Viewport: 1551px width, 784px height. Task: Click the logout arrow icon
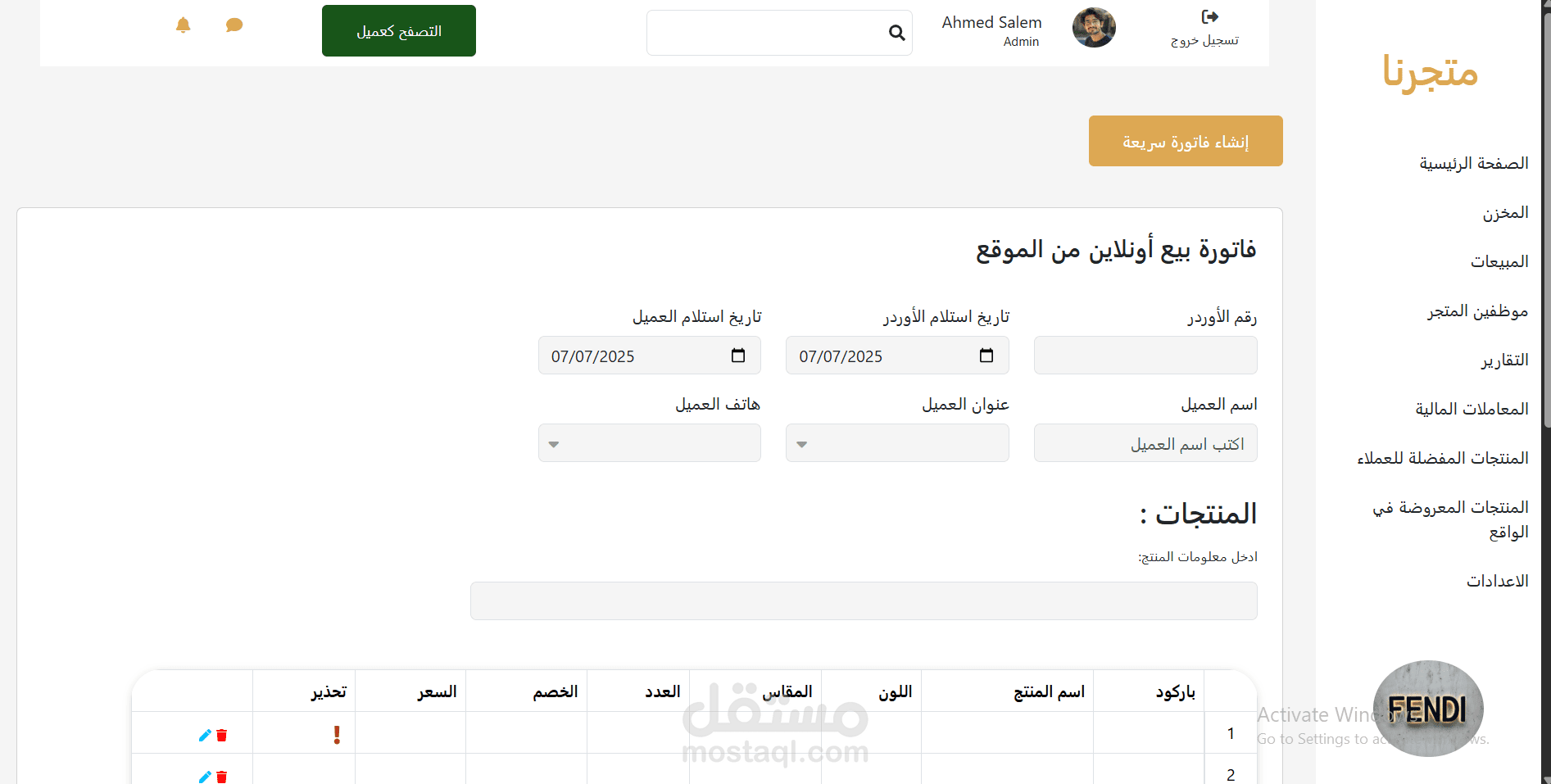[1210, 16]
